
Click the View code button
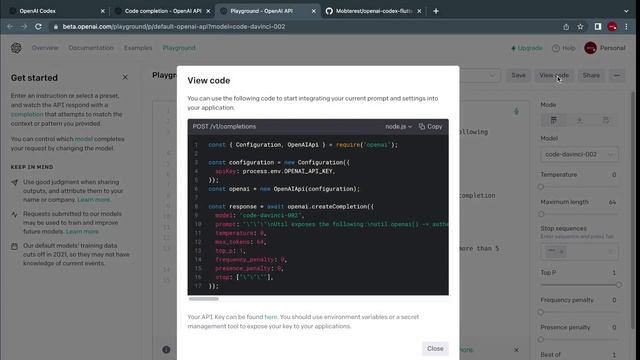(x=554, y=75)
